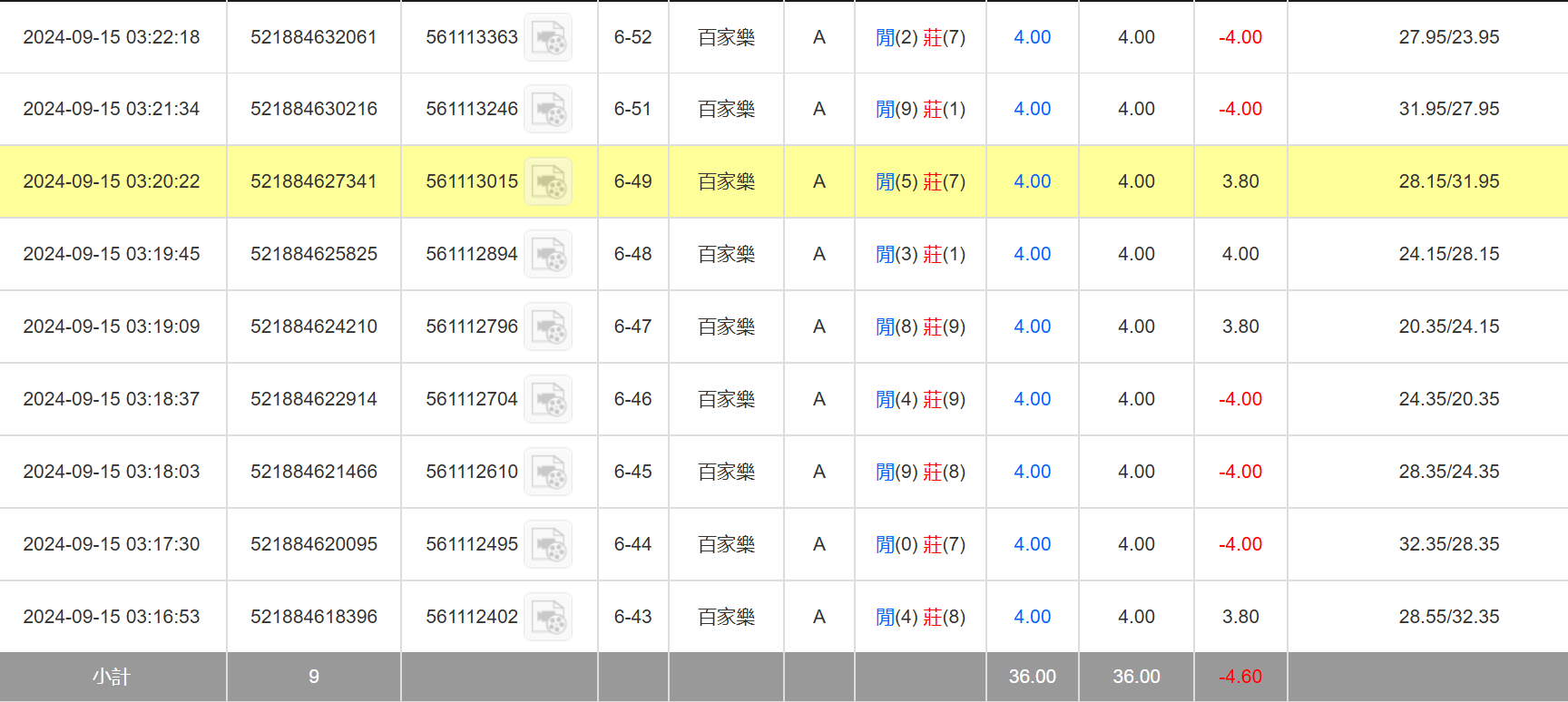
Task: Click video icon next to 561112610
Action: click(548, 473)
